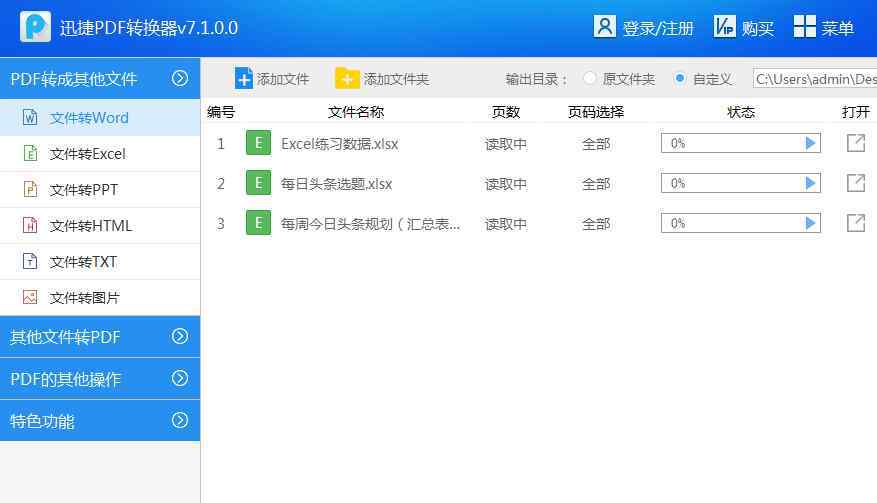This screenshot has height=503, width=877.
Task: Click the Word document icon in the sidebar
Action: tap(30, 117)
